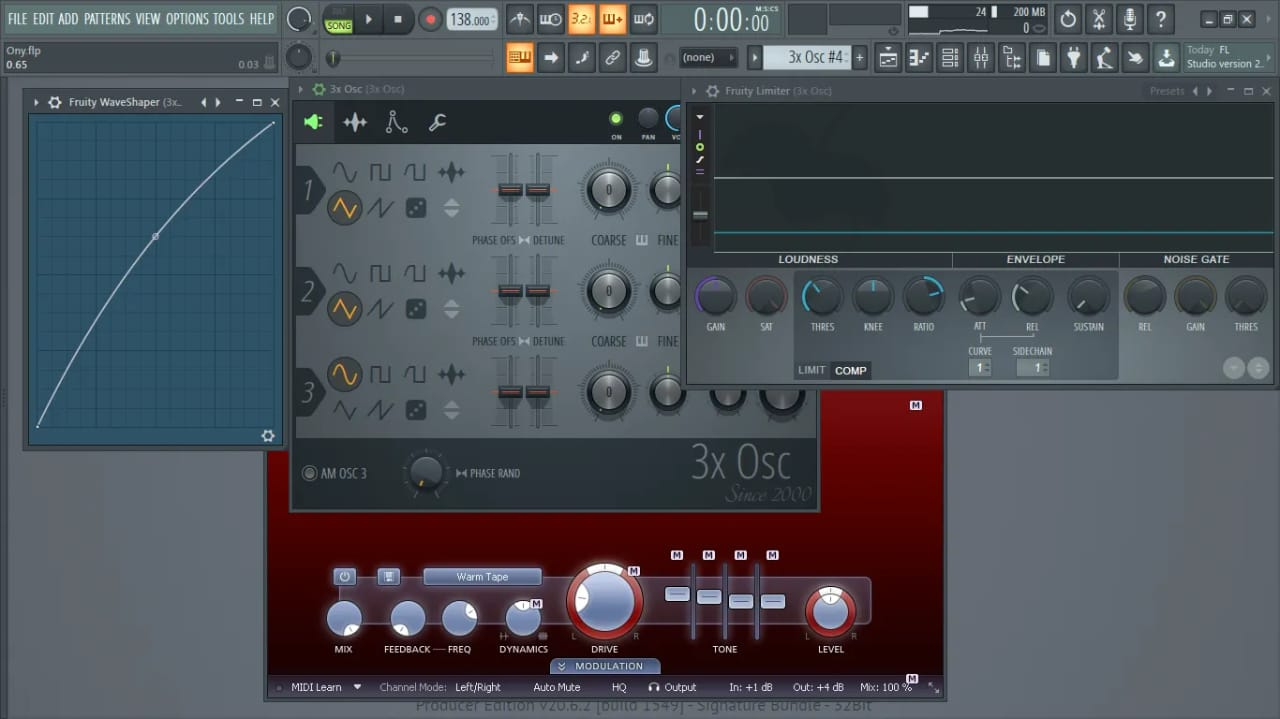Image resolution: width=1280 pixels, height=719 pixels.
Task: Open the playlist view from toolbar
Action: [888, 58]
